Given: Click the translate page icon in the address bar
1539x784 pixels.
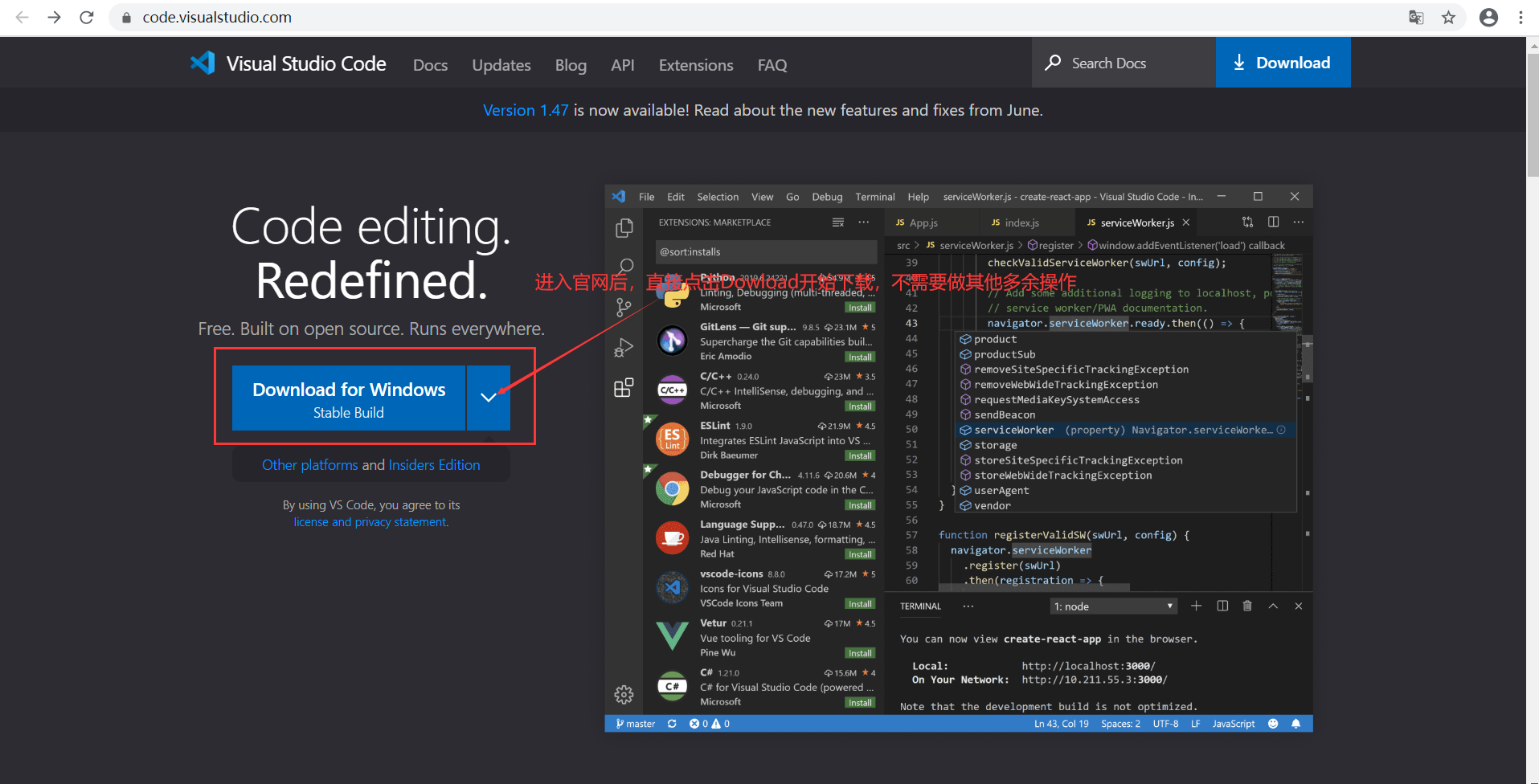Looking at the screenshot, I should (1416, 17).
